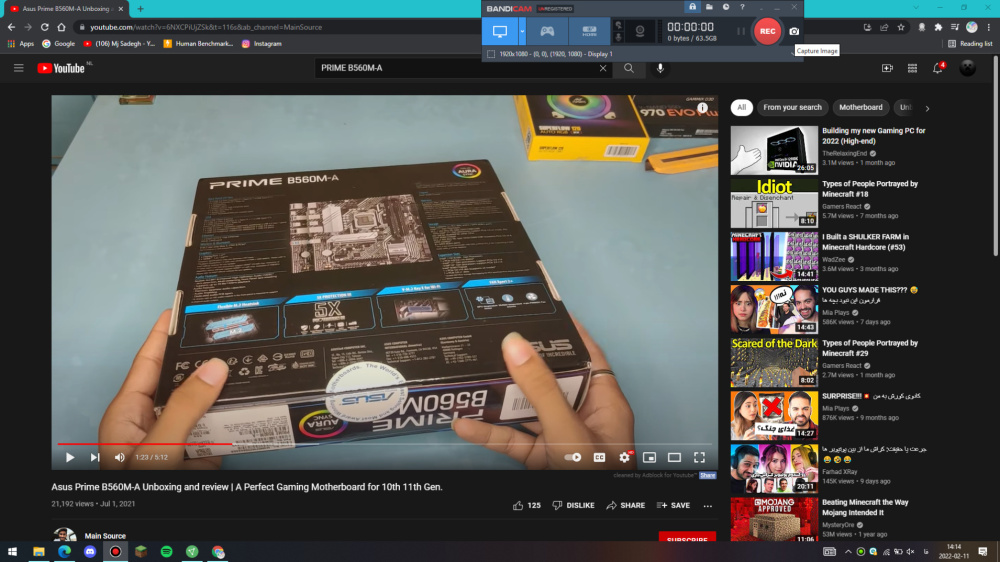Click the YouTube search magnifier button

pos(629,68)
